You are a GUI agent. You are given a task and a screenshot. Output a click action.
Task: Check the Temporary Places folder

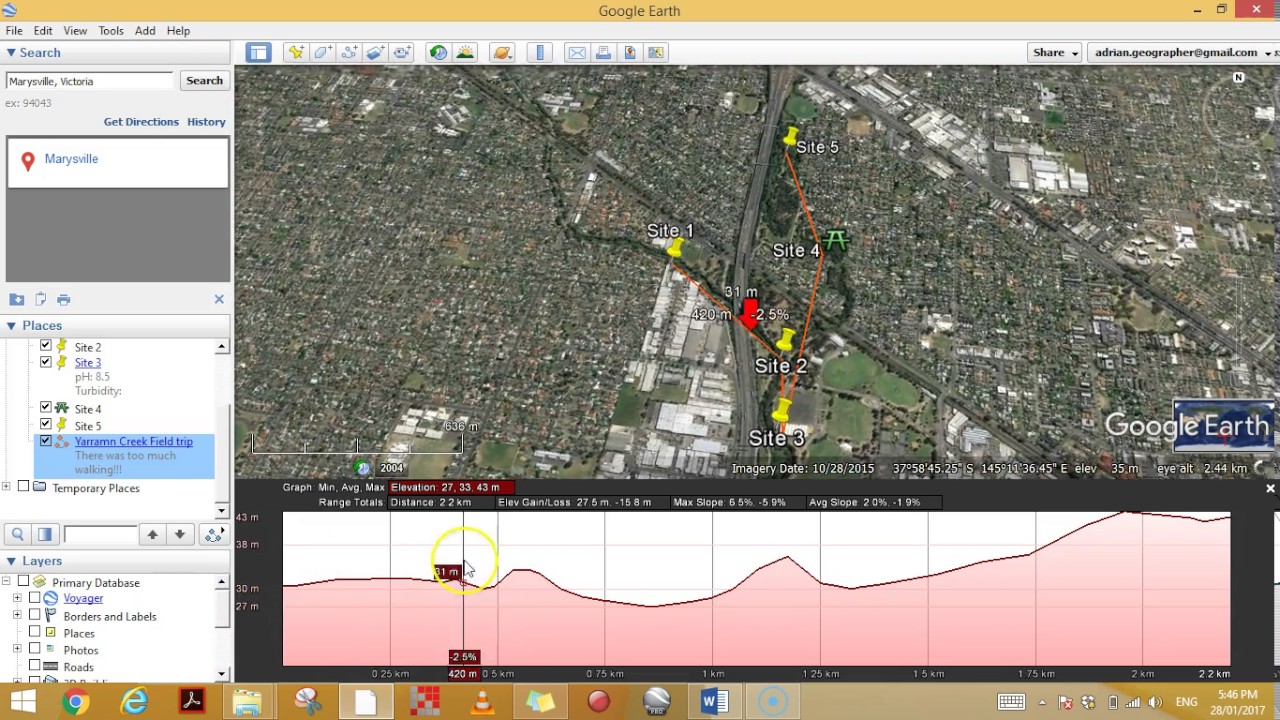tap(23, 487)
